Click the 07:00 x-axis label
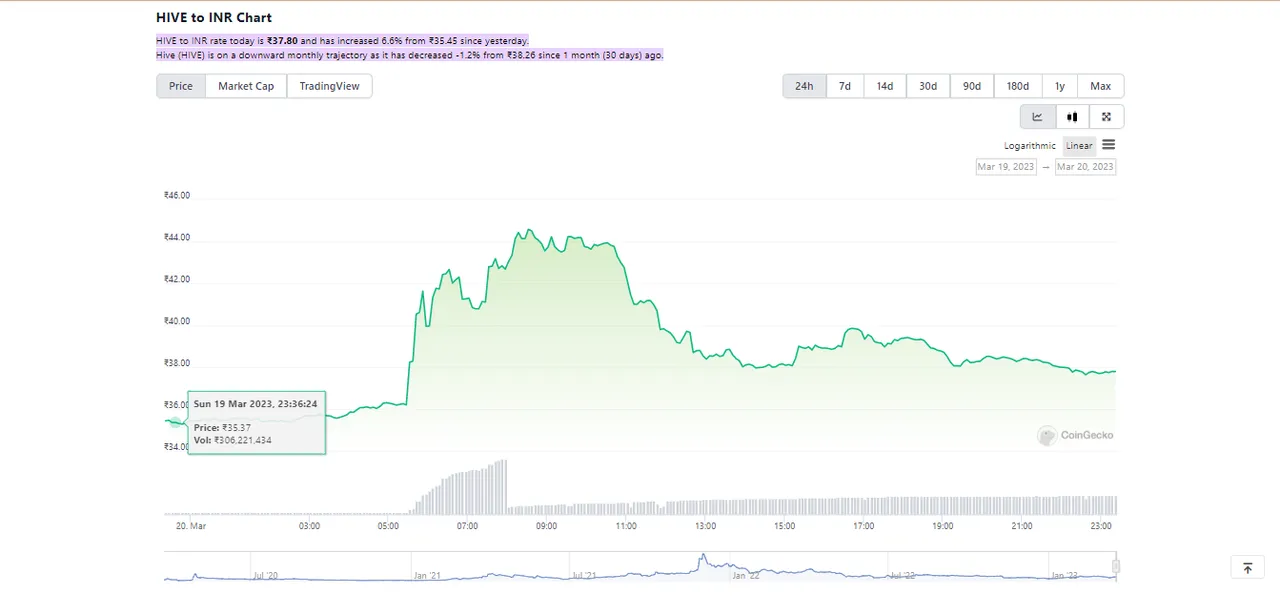The image size is (1280, 597). (x=467, y=526)
